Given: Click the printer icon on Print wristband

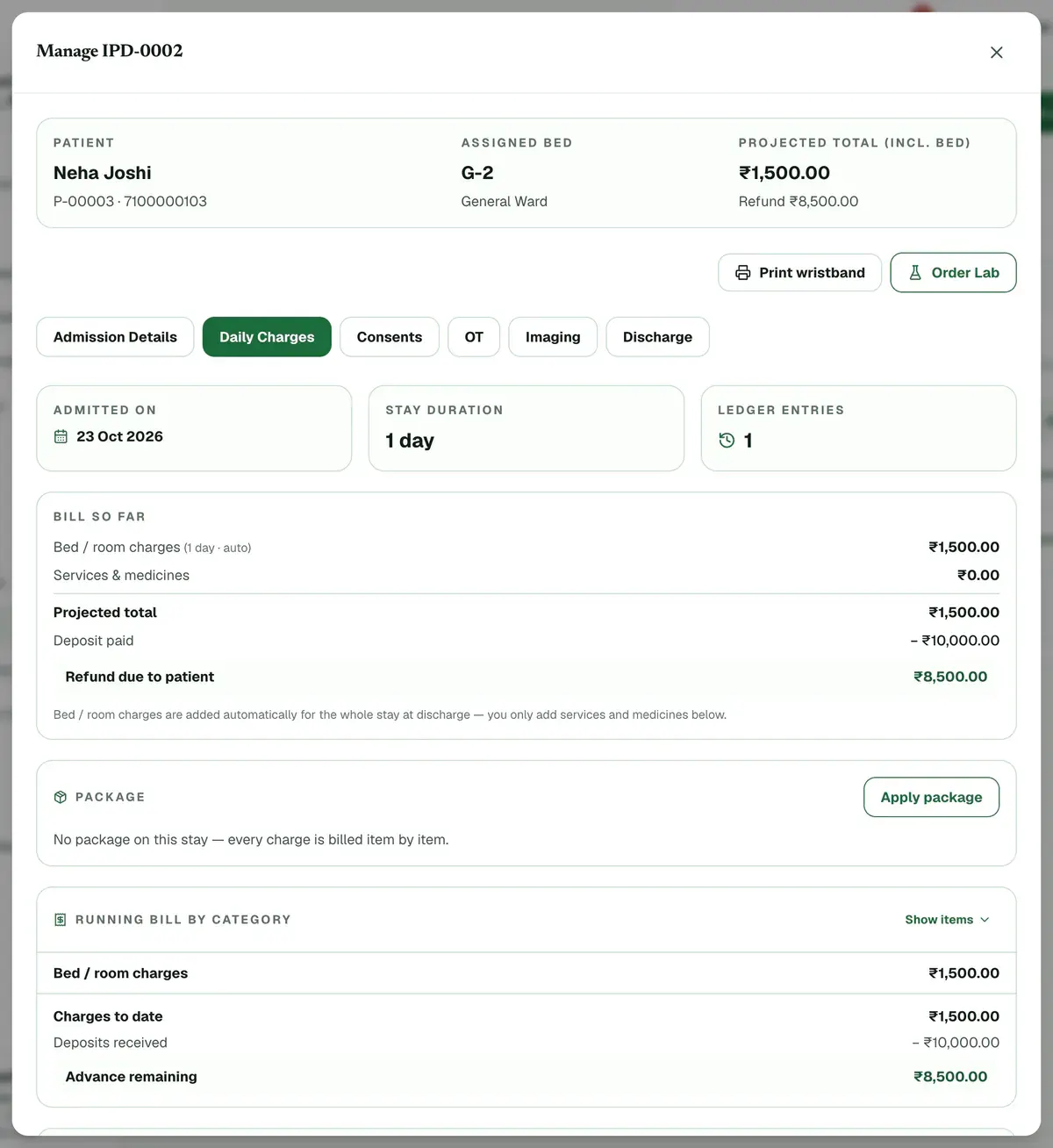Looking at the screenshot, I should pyautogui.click(x=743, y=273).
